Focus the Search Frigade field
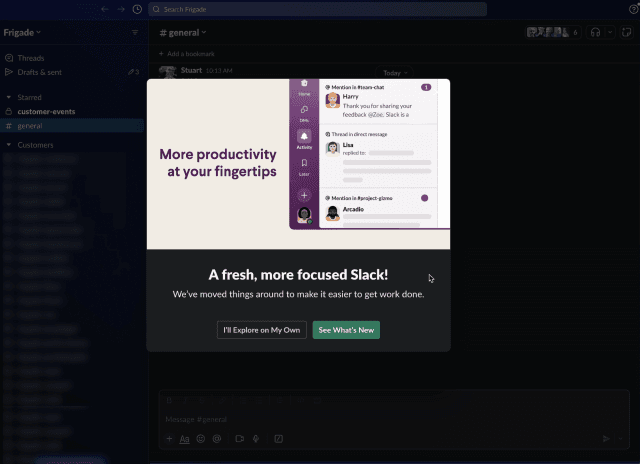This screenshot has width=640, height=464. (318, 9)
